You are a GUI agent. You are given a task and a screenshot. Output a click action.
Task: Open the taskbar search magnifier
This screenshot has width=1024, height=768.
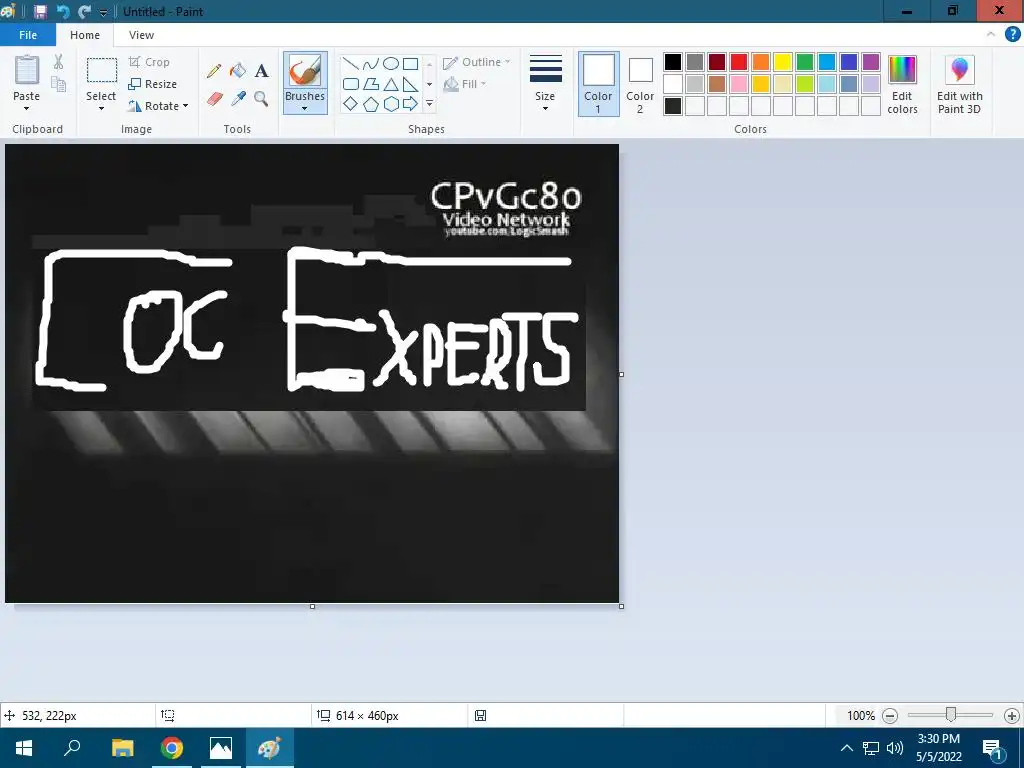[72, 748]
